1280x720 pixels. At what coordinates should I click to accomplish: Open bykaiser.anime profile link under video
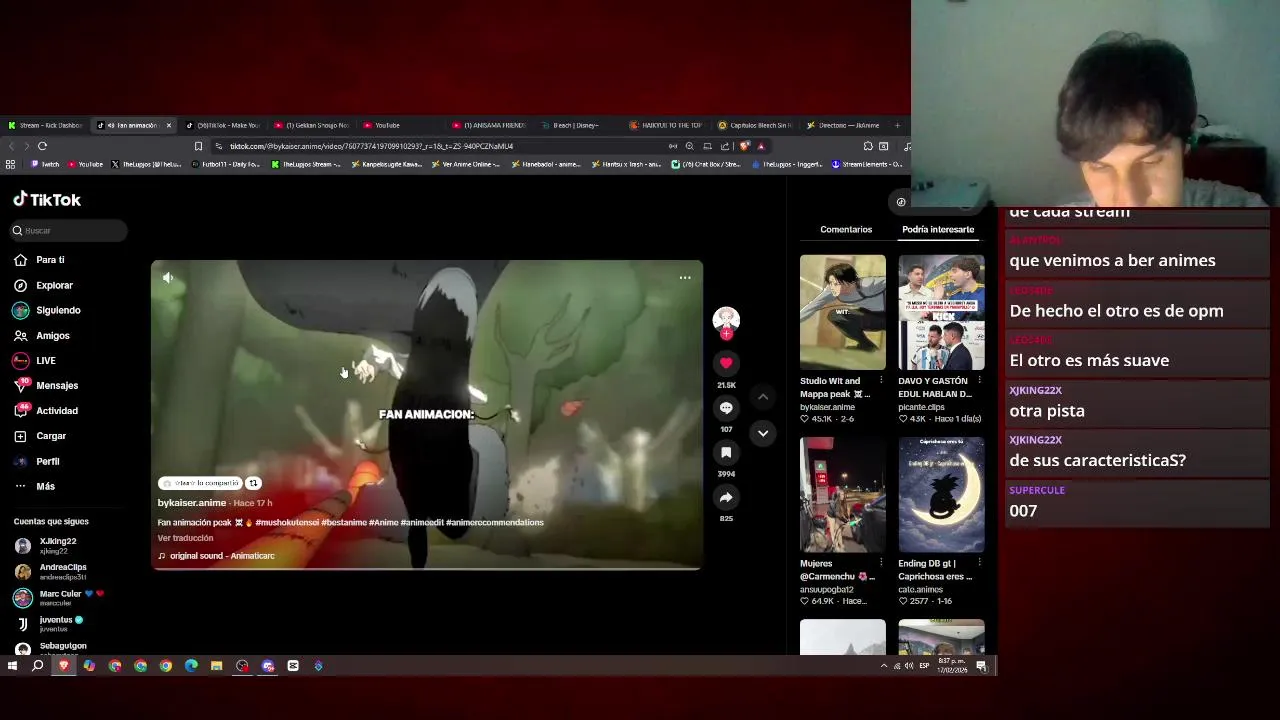tap(192, 503)
